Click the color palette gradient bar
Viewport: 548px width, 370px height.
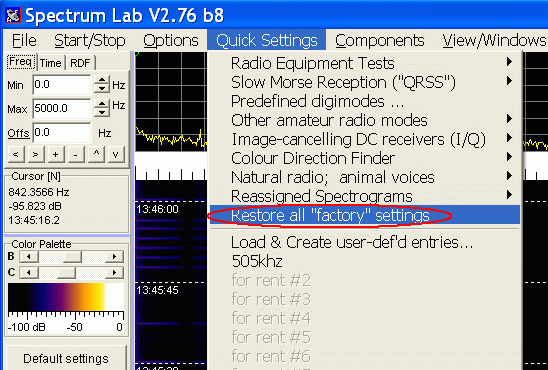[x=66, y=297]
